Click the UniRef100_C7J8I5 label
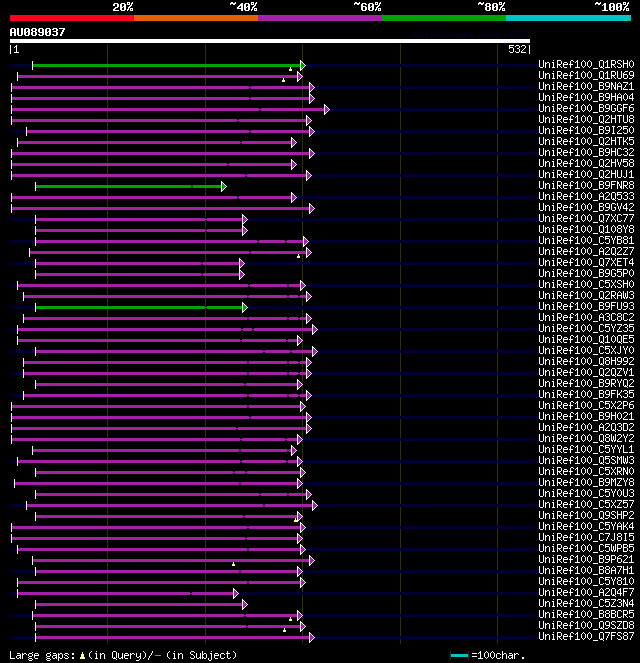 point(586,537)
